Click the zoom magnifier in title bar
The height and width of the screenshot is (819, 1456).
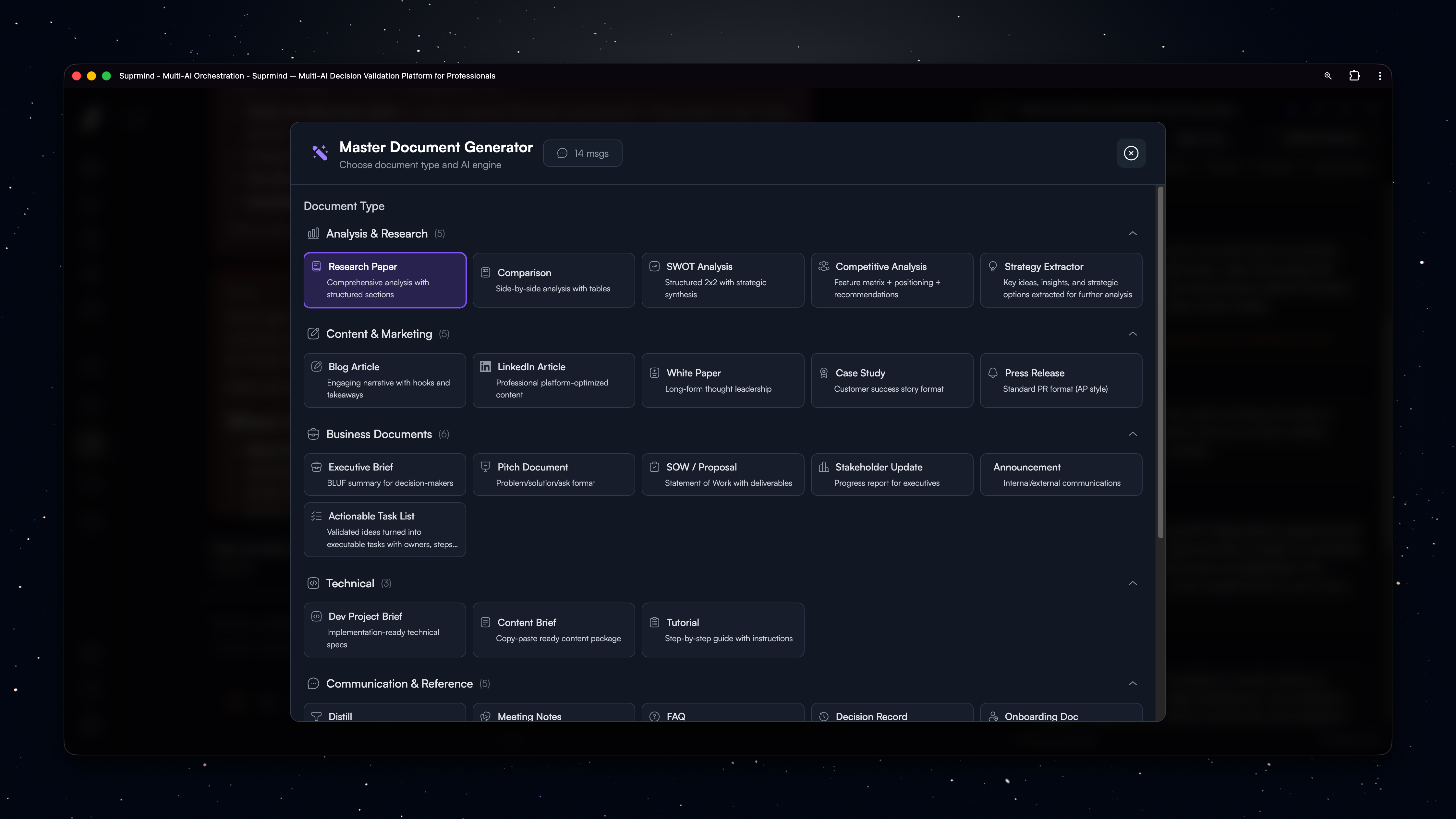tap(1328, 76)
